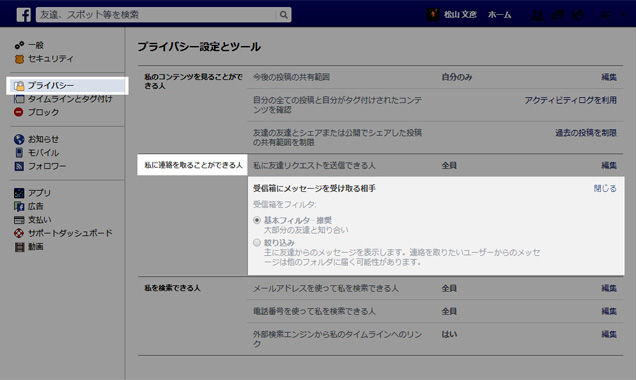The height and width of the screenshot is (380, 636).
Task: Click 編集 for 外部検索エンジン timeline link row
Action: [609, 334]
